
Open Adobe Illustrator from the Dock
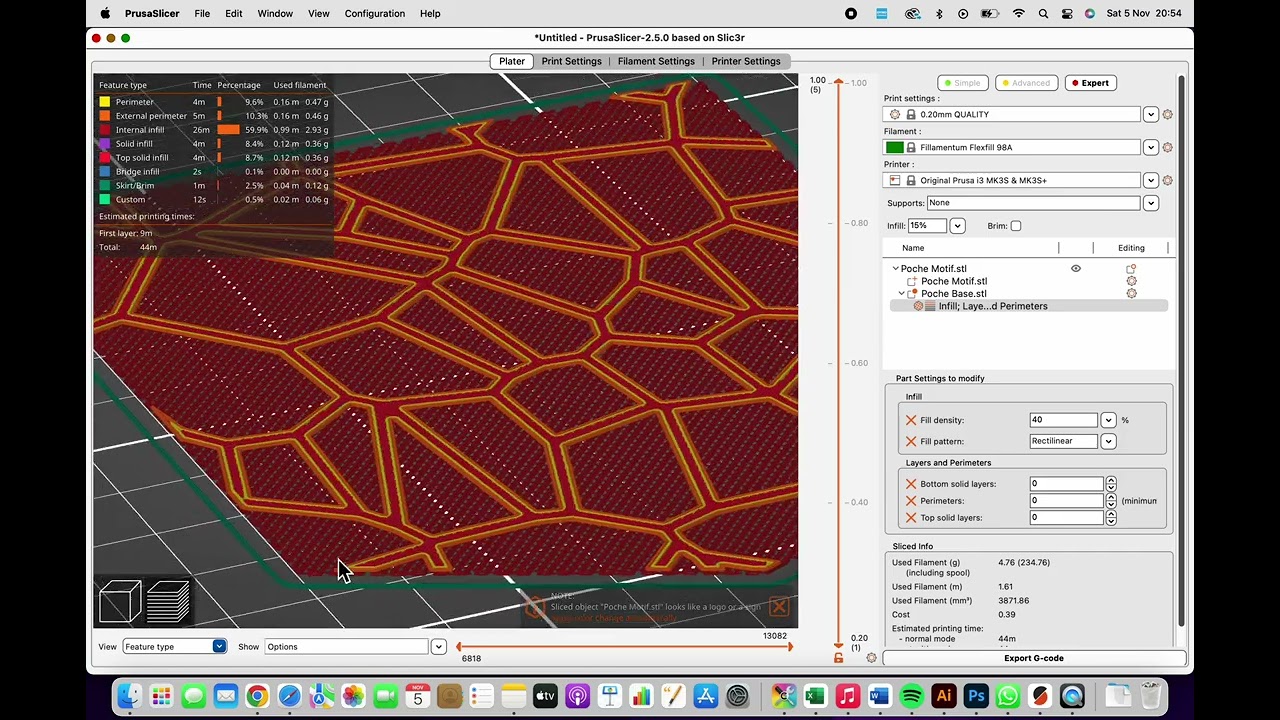[943, 696]
